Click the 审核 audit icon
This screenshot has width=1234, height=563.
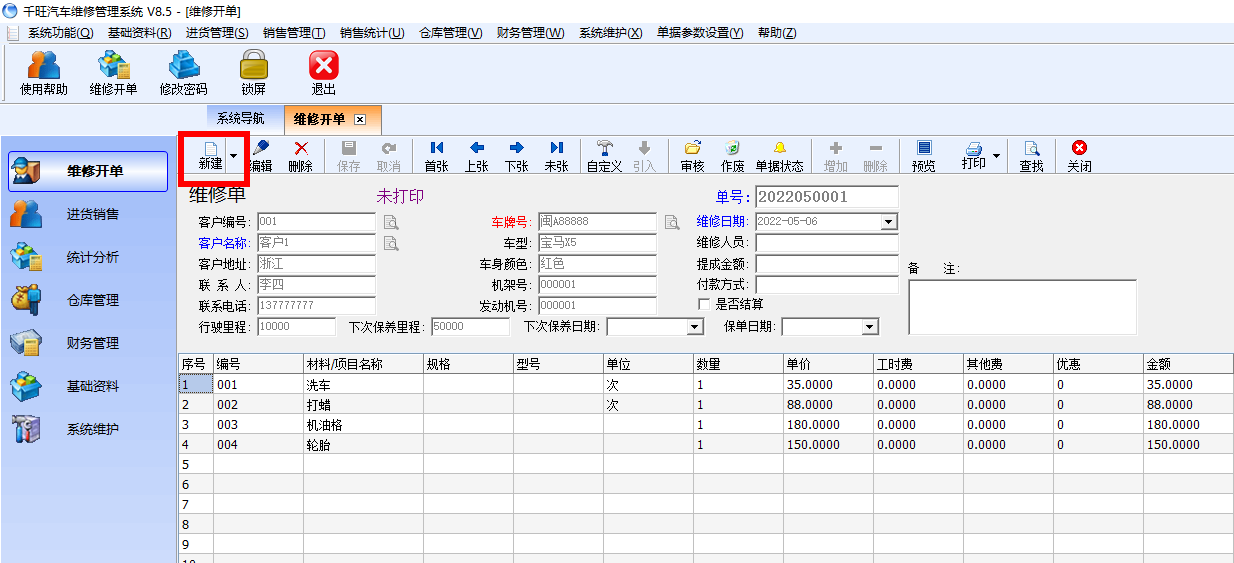coord(692,156)
